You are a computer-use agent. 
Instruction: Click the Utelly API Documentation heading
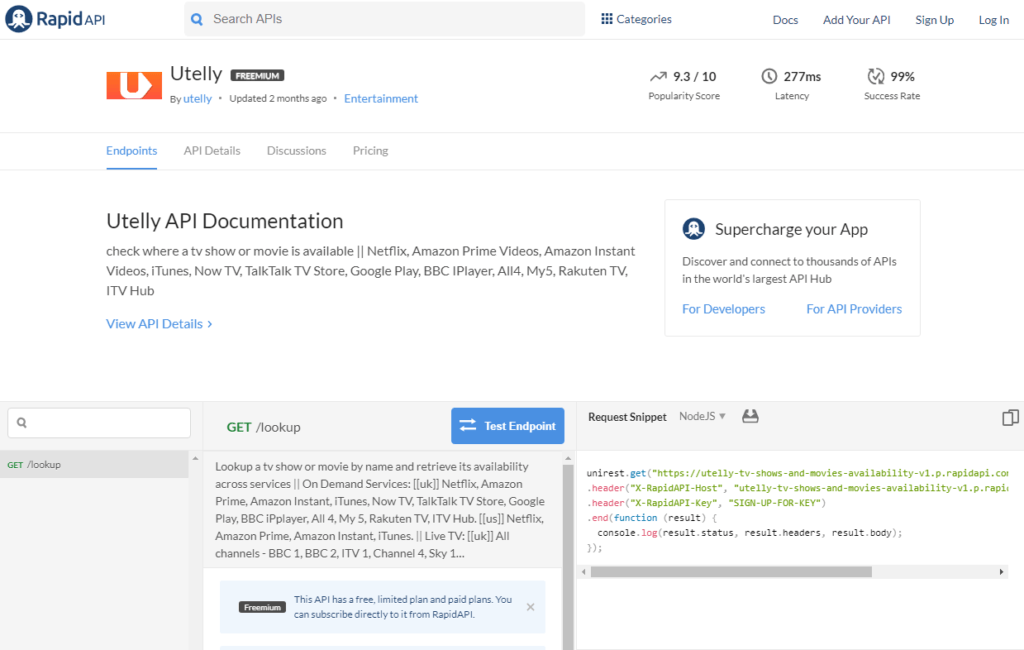tap(225, 221)
